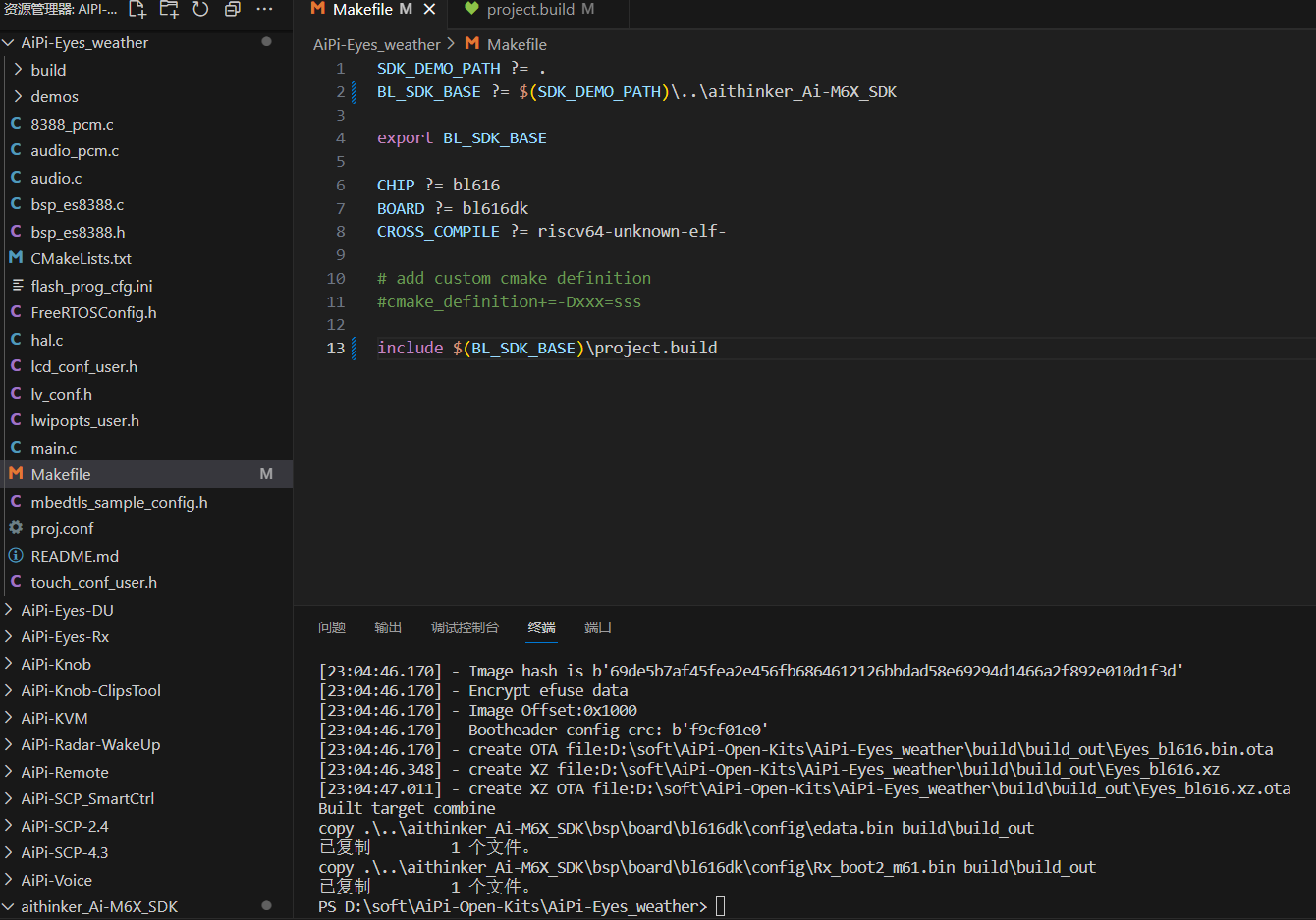Expand the AiPi-SCP-2.4 folder

coord(146,826)
